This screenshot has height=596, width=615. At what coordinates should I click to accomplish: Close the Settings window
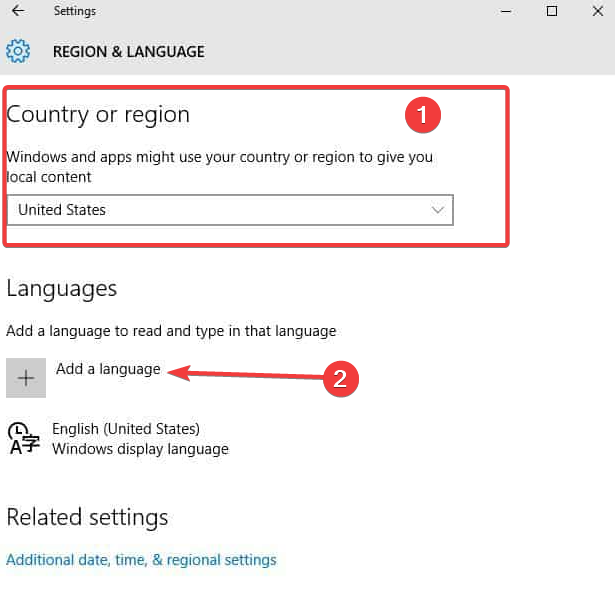point(598,11)
